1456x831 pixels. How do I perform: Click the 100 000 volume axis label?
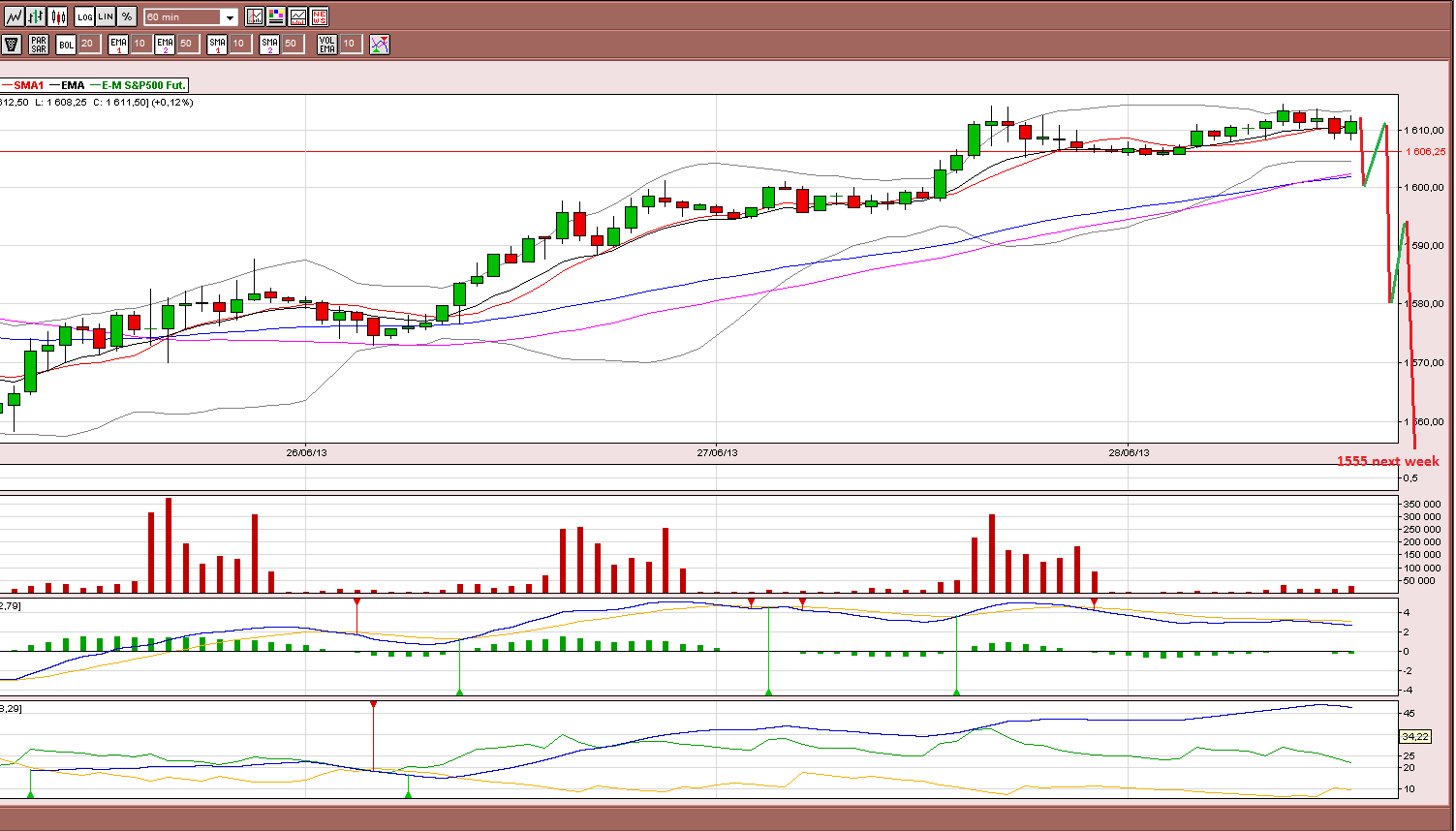1424,568
